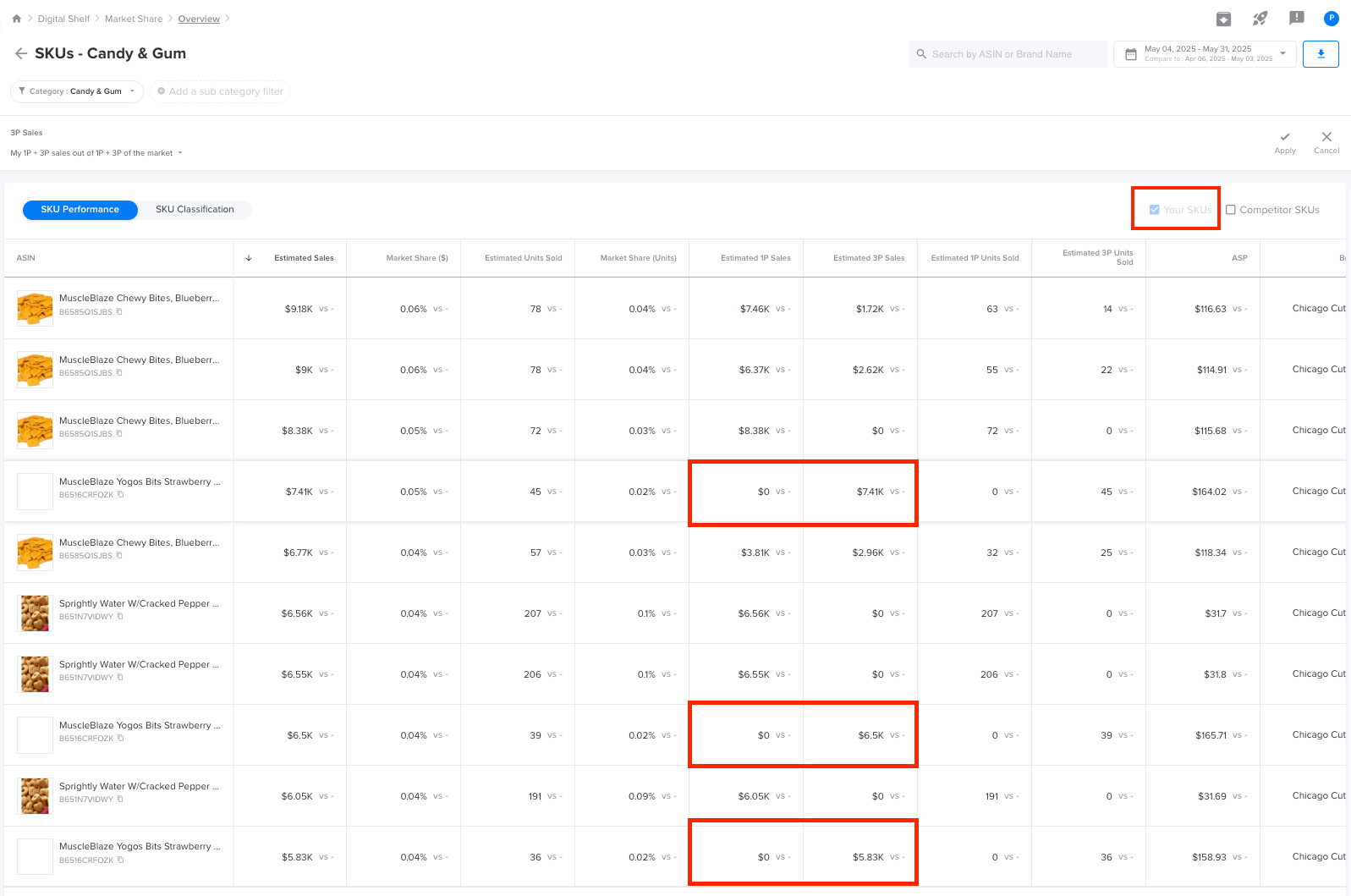Click first MuscleBlaze Chewy Bites thumbnail
The height and width of the screenshot is (896, 1351).
coord(35,309)
